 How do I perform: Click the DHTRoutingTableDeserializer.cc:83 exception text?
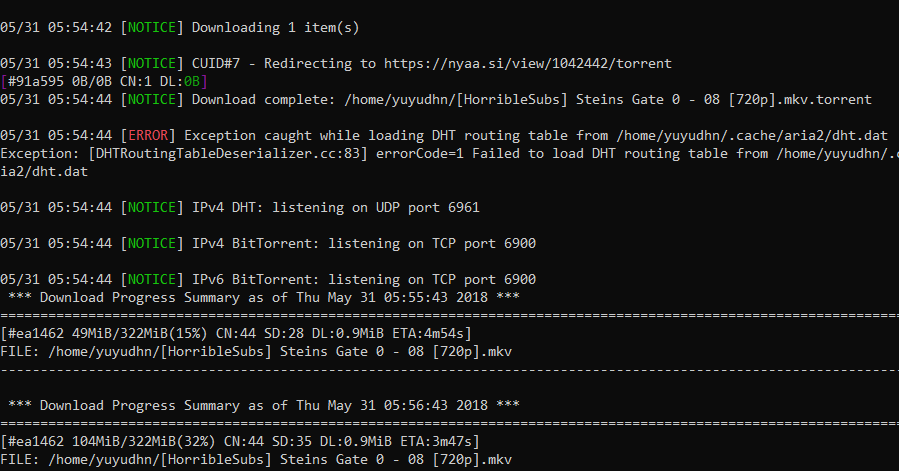[228, 153]
